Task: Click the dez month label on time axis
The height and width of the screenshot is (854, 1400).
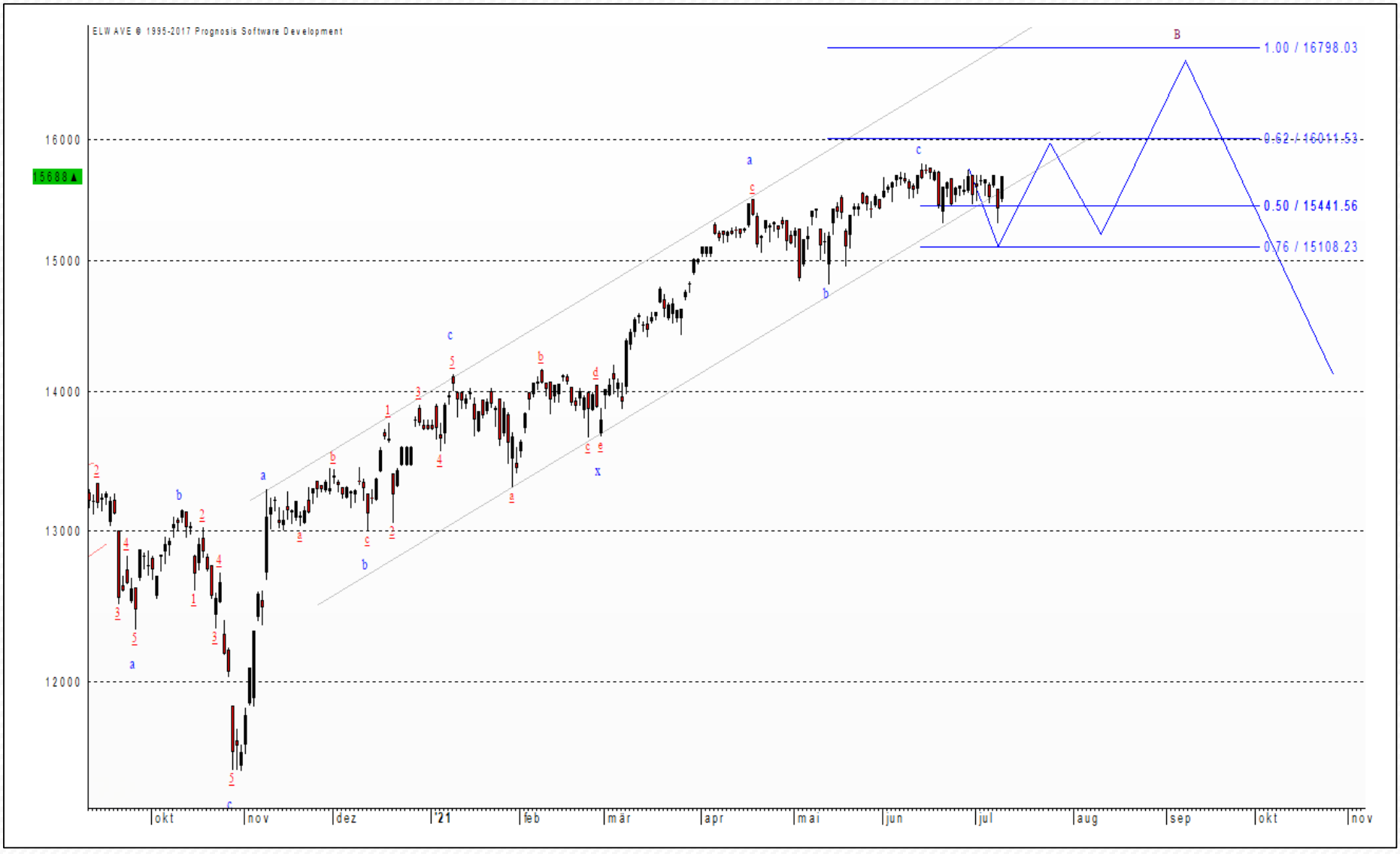Action: [x=346, y=819]
